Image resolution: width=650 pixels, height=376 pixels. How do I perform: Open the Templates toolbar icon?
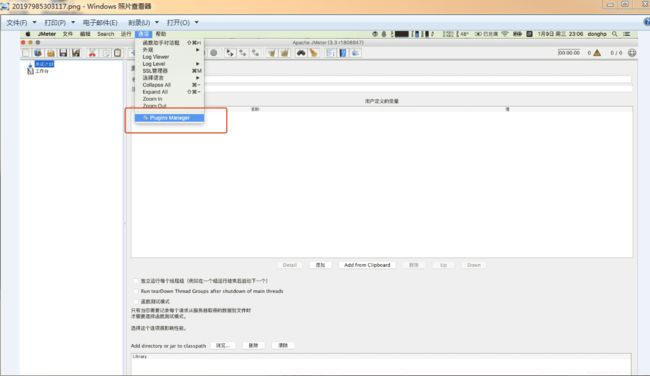(38, 53)
